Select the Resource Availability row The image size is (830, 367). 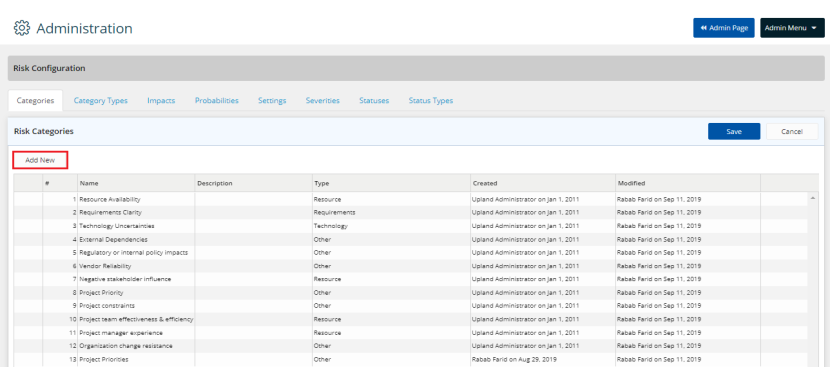[410, 199]
